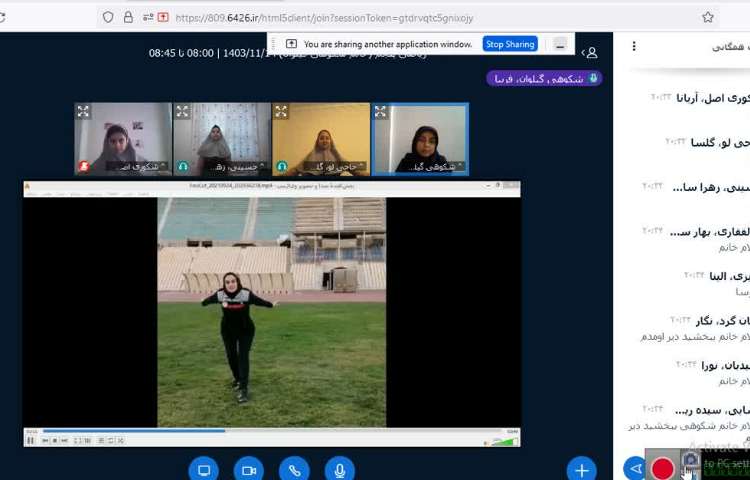This screenshot has height=480, width=750.
Task: Open the plus actions button
Action: (582, 470)
